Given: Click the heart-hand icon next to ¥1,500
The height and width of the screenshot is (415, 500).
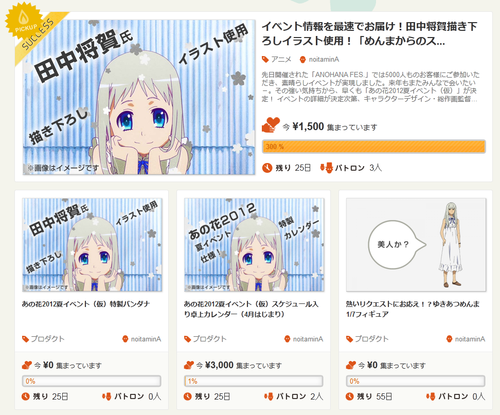Looking at the screenshot, I should (271, 125).
